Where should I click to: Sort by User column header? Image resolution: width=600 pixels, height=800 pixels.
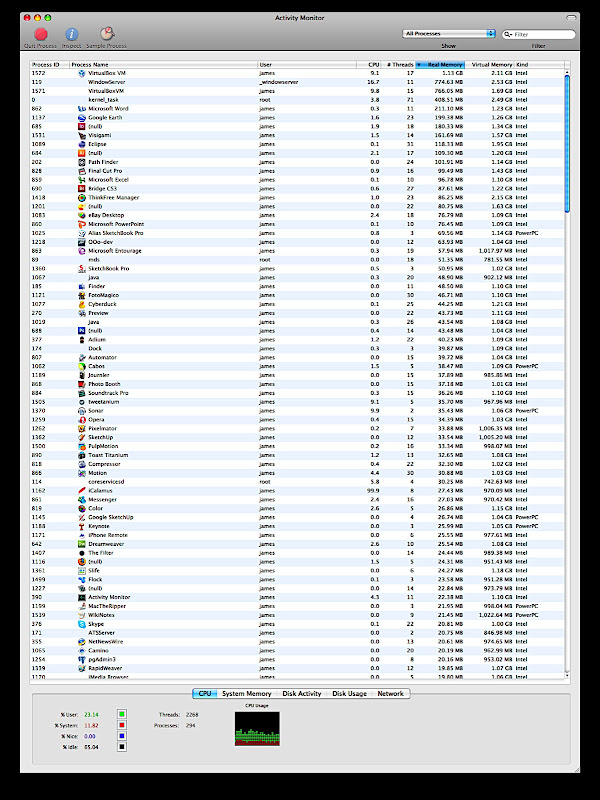[x=307, y=65]
